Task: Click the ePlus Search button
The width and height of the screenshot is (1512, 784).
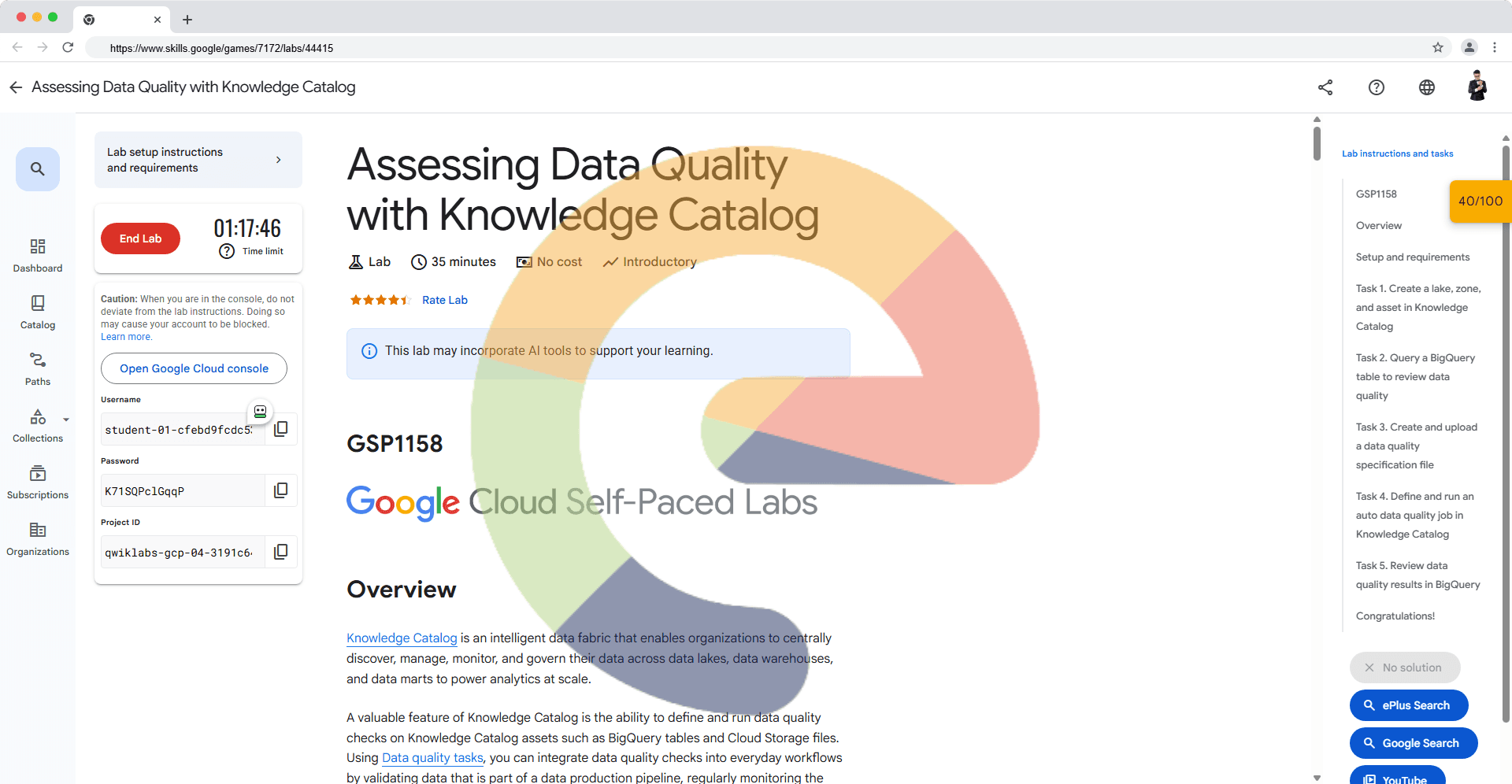Action: 1408,705
